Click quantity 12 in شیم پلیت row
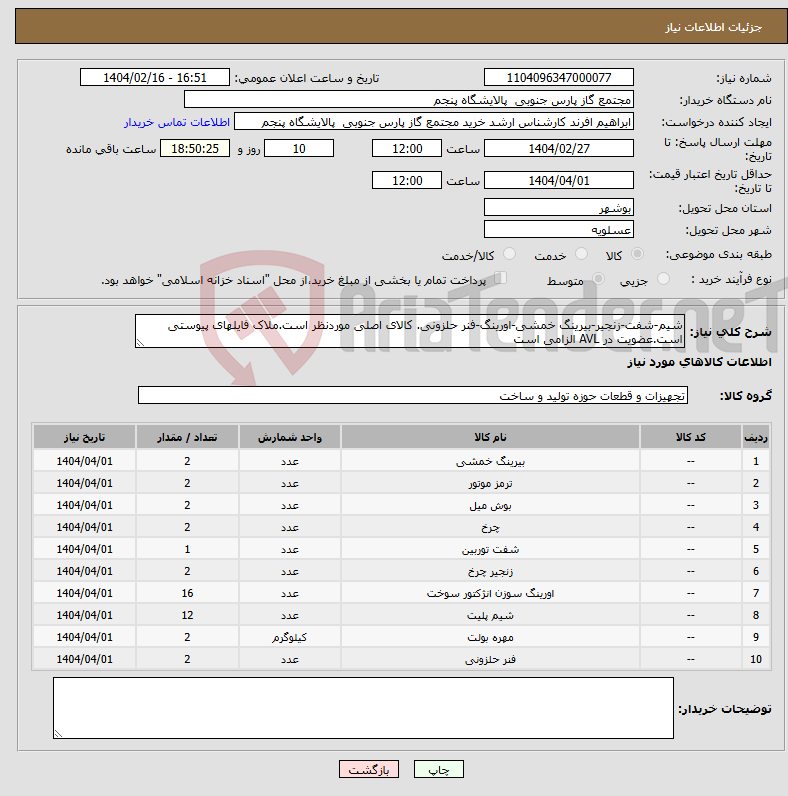 [x=187, y=615]
